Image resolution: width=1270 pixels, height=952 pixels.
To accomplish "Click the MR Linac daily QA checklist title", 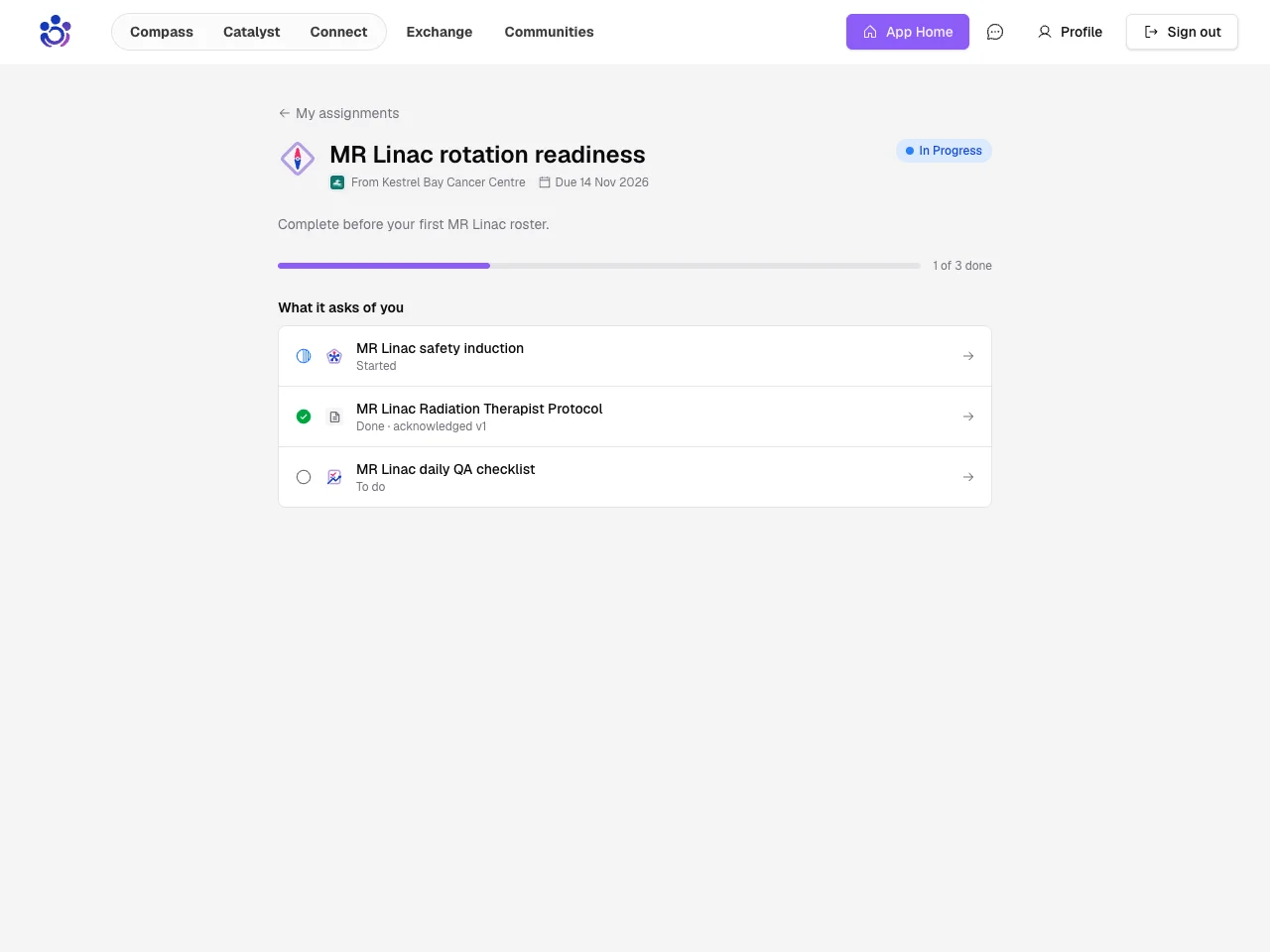I will click(445, 469).
